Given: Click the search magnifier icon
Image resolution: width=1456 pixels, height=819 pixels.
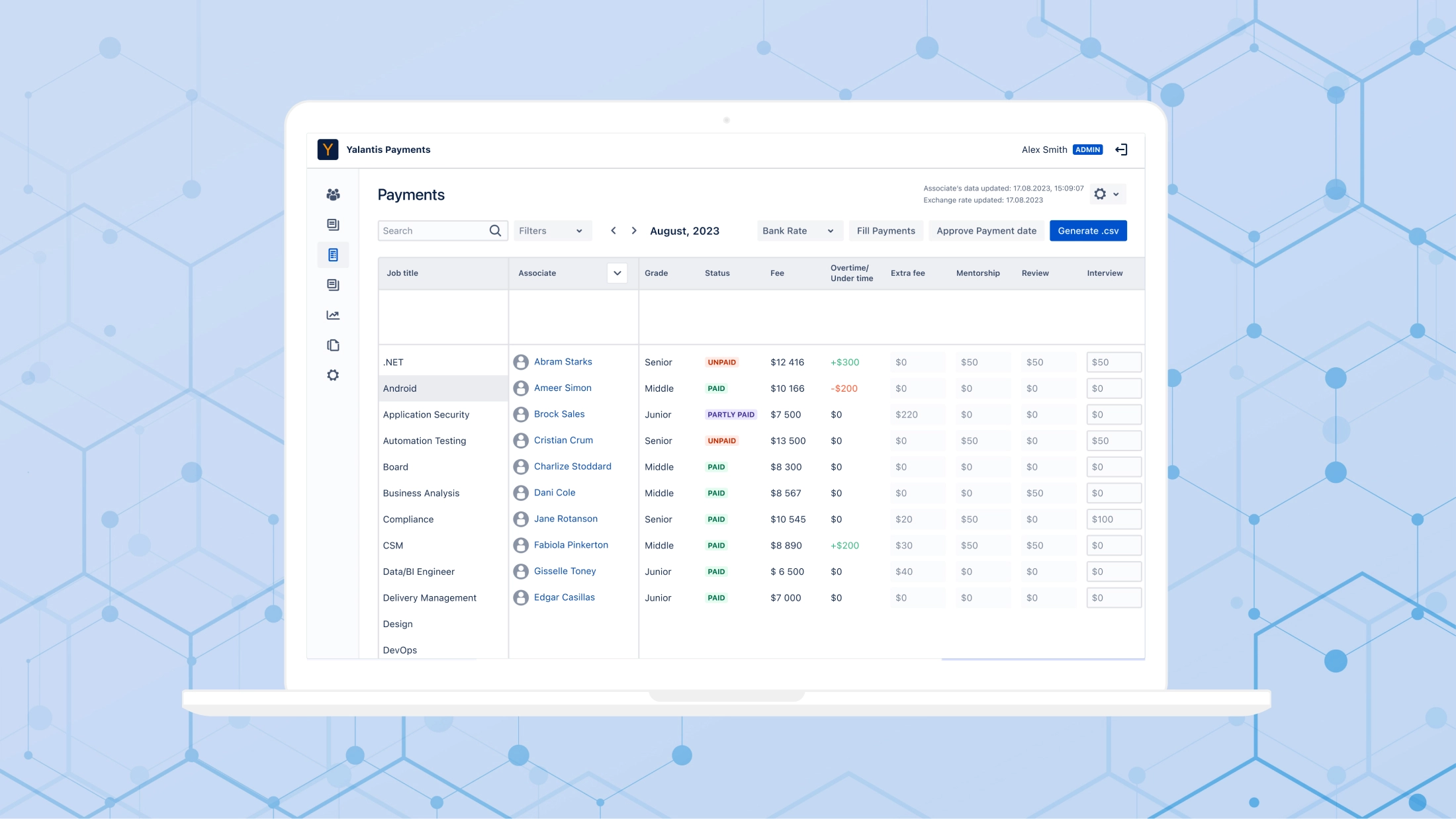Looking at the screenshot, I should tap(494, 230).
